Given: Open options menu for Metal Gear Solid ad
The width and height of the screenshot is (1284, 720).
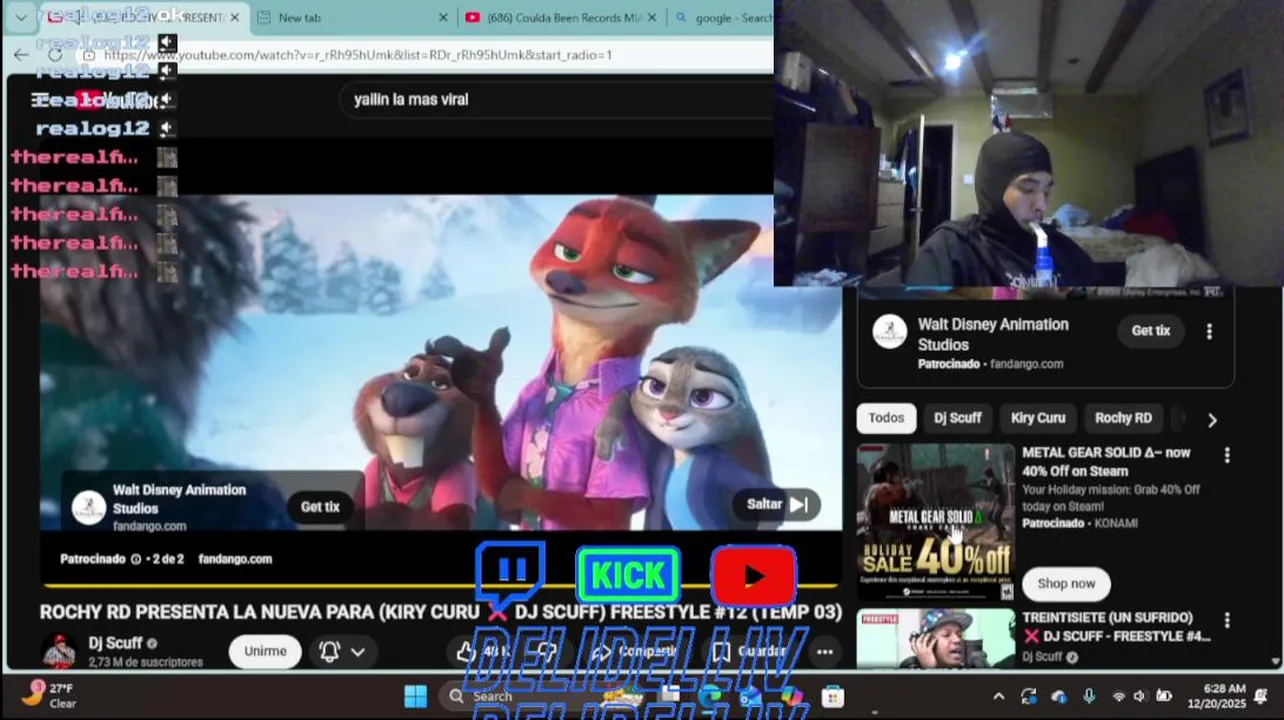Looking at the screenshot, I should pos(1227,455).
